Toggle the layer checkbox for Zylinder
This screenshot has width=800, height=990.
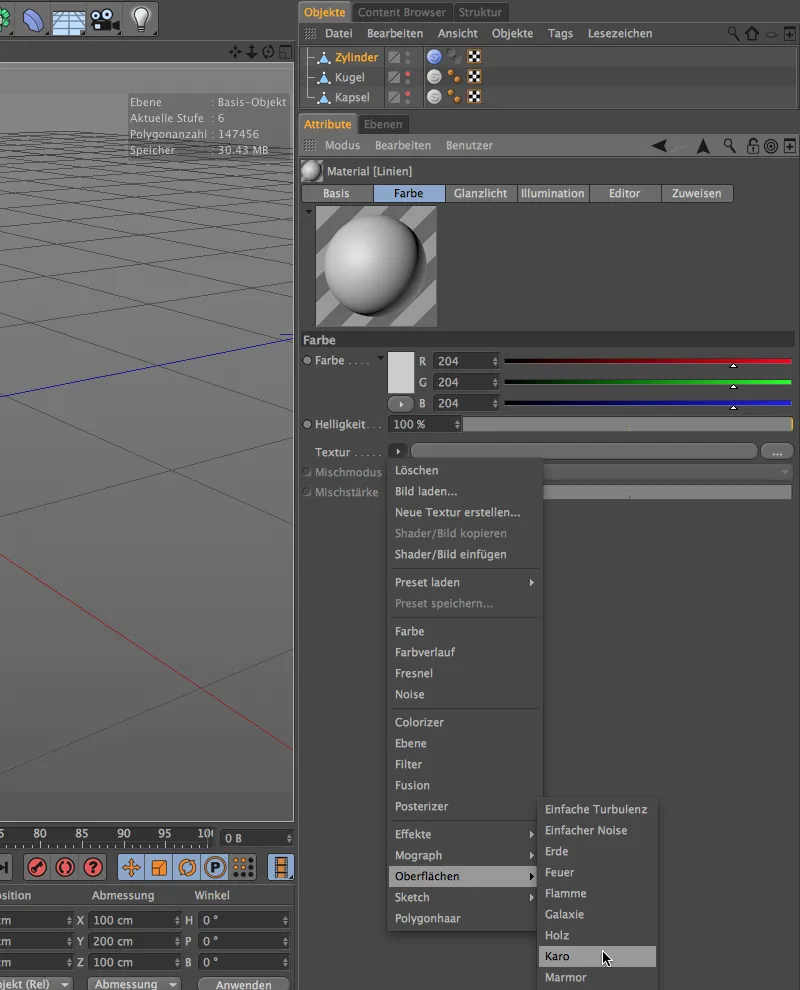click(x=394, y=57)
